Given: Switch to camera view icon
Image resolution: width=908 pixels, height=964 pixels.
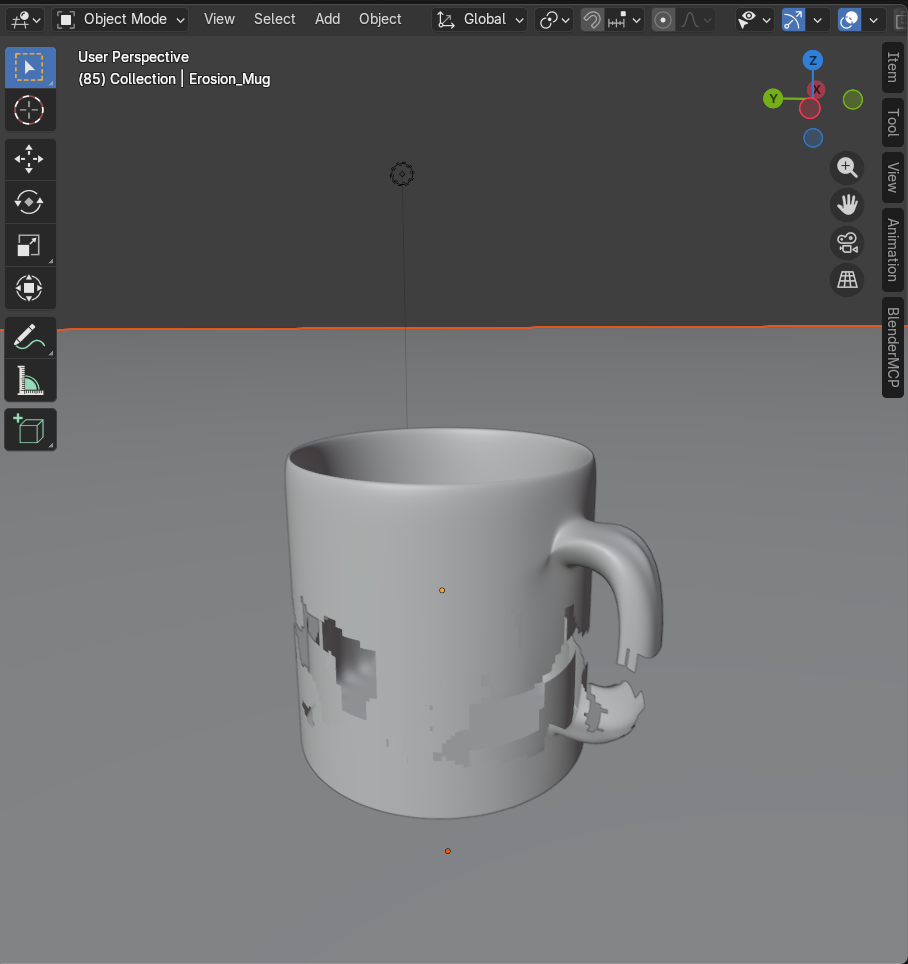Looking at the screenshot, I should [847, 243].
